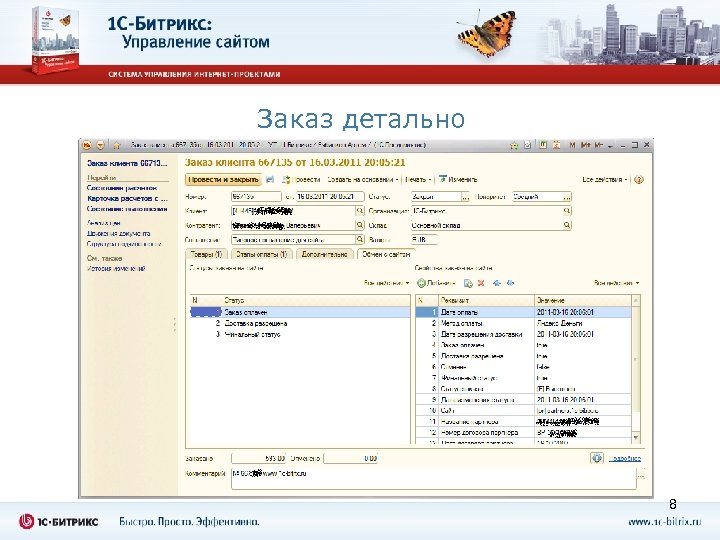Click the 1C main menu icon in title bar
This screenshot has width=720, height=540.
[87, 145]
